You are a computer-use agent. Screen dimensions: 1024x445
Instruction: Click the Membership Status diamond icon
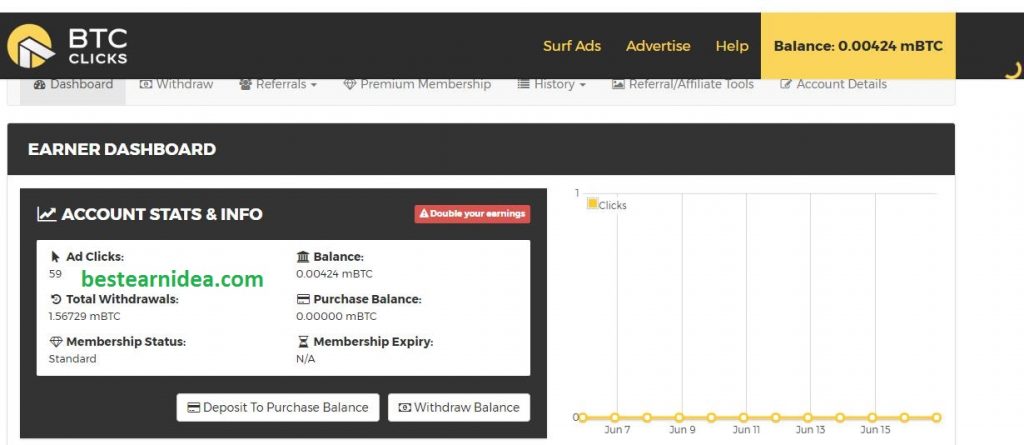pos(56,342)
